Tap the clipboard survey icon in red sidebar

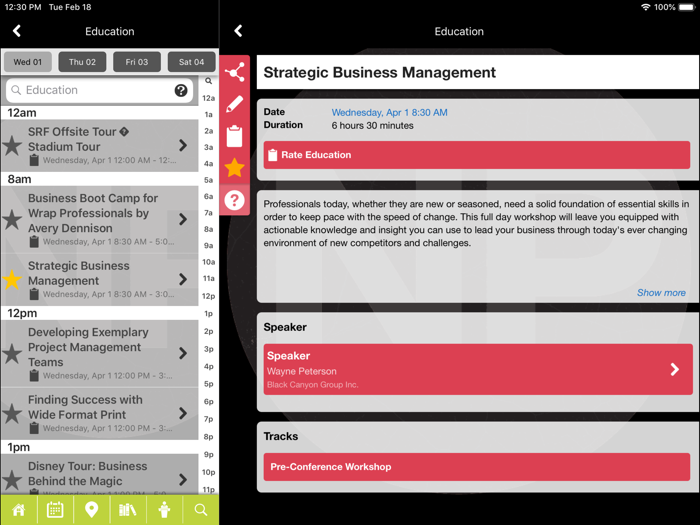[x=234, y=136]
